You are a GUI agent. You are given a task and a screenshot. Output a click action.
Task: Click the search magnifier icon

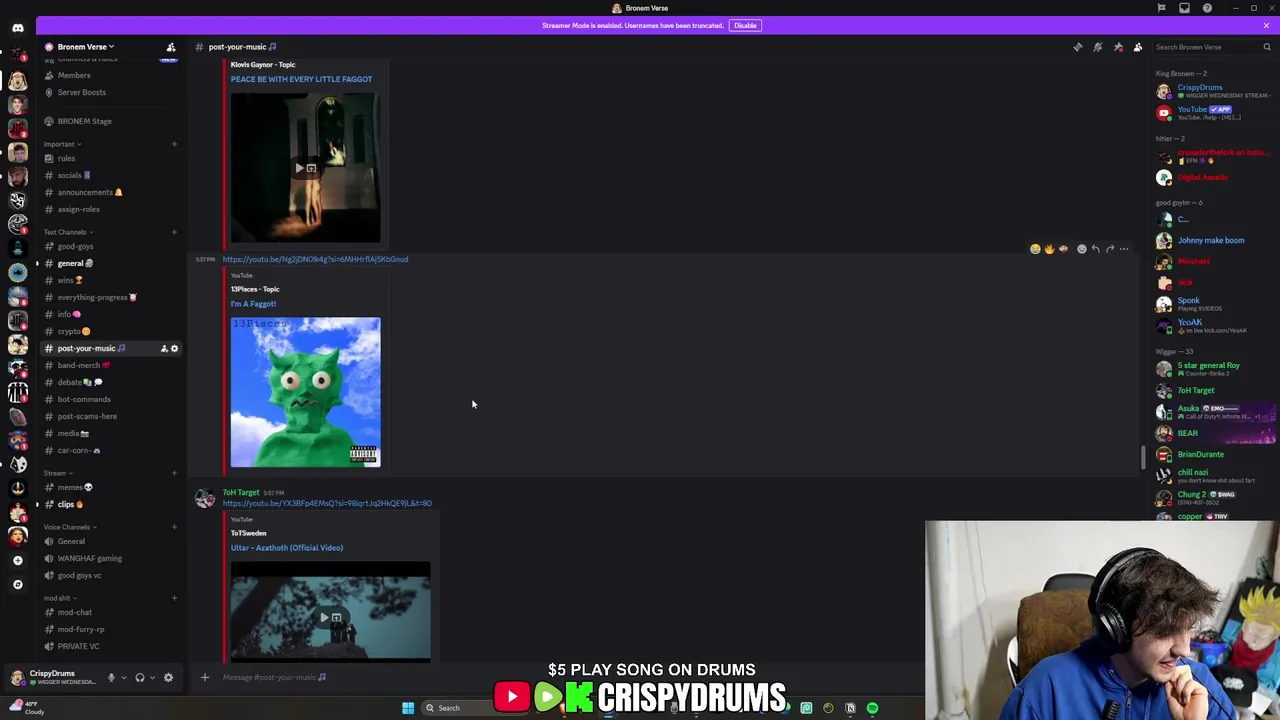click(x=1266, y=47)
